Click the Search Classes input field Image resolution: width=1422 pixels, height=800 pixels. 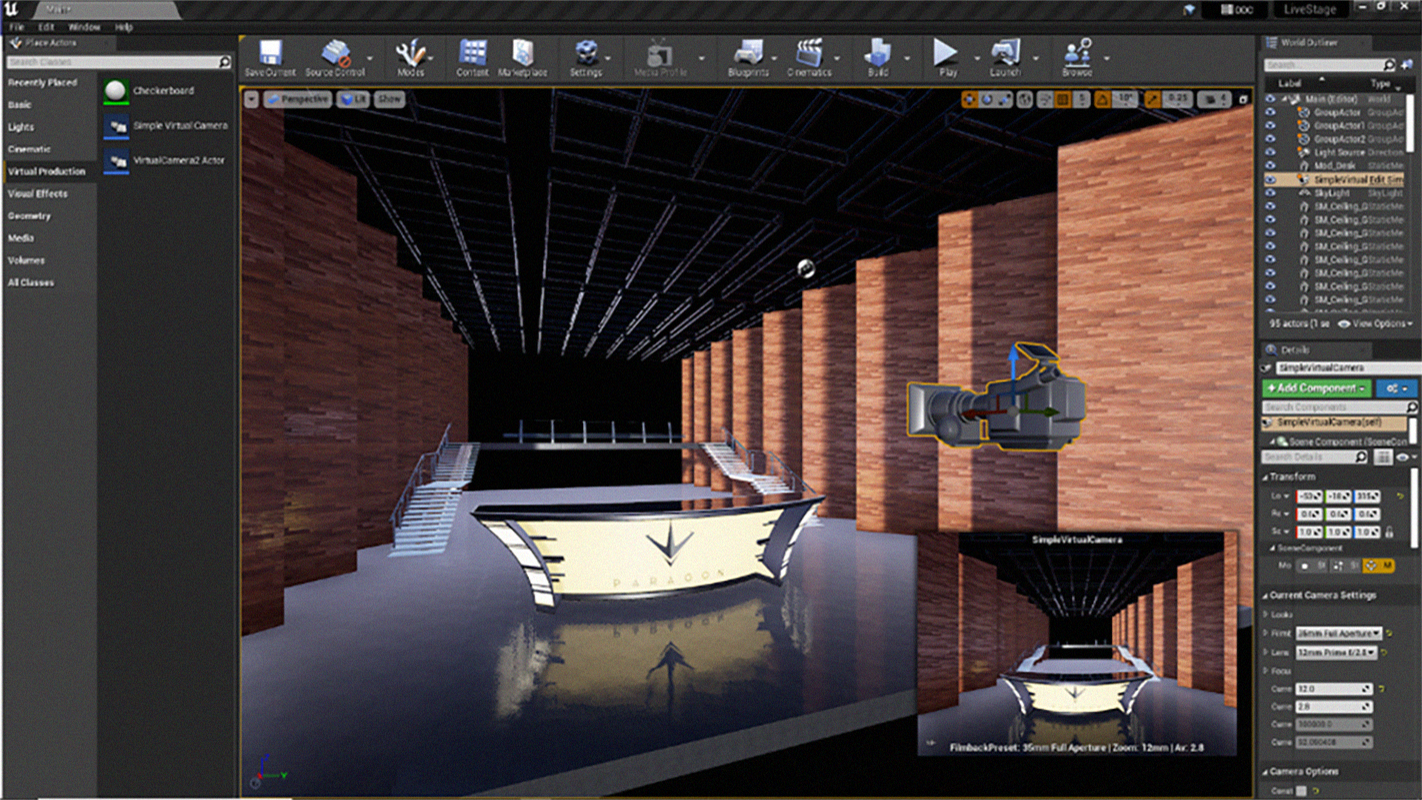point(118,62)
